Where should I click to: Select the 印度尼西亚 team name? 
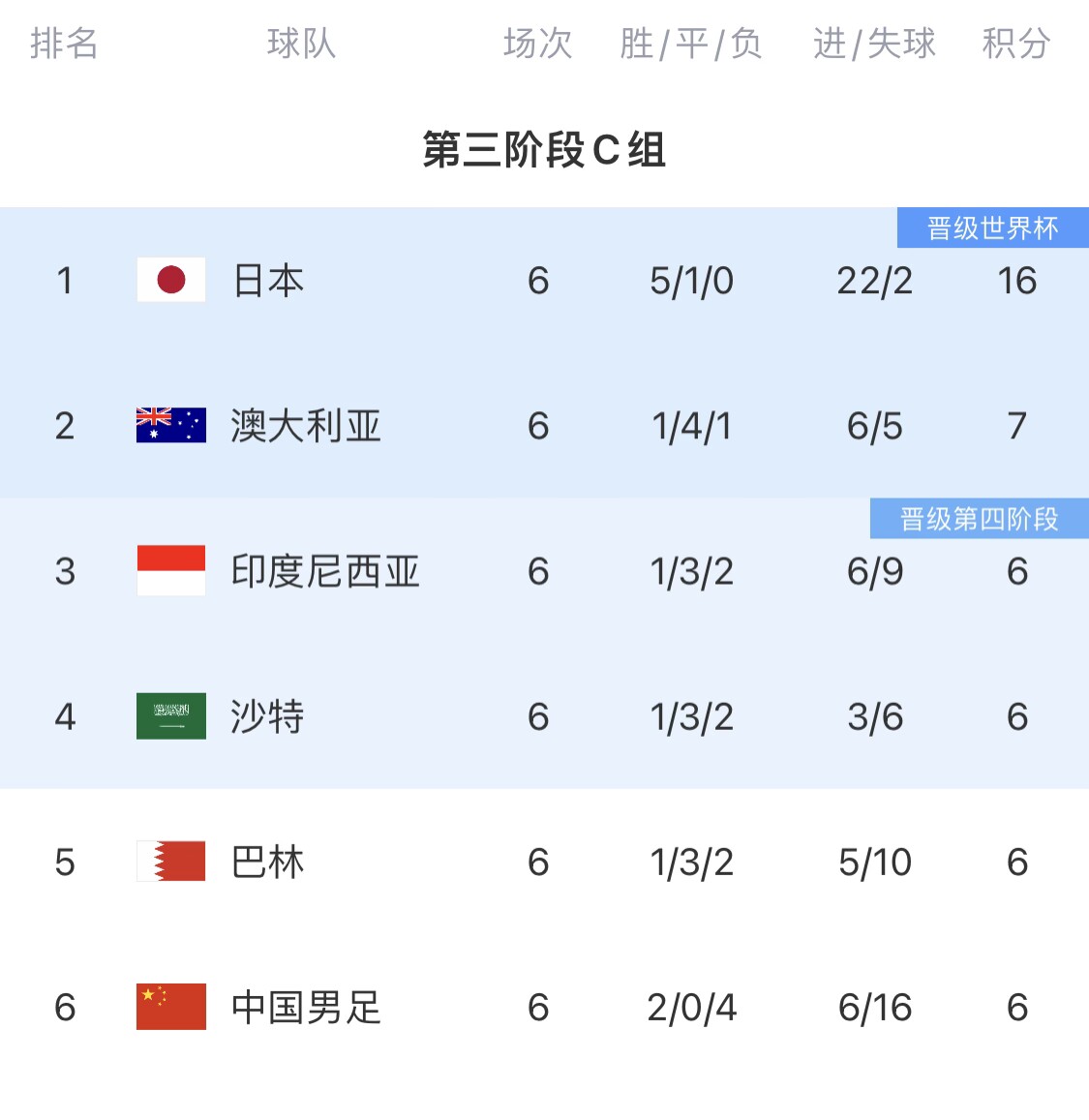(325, 571)
